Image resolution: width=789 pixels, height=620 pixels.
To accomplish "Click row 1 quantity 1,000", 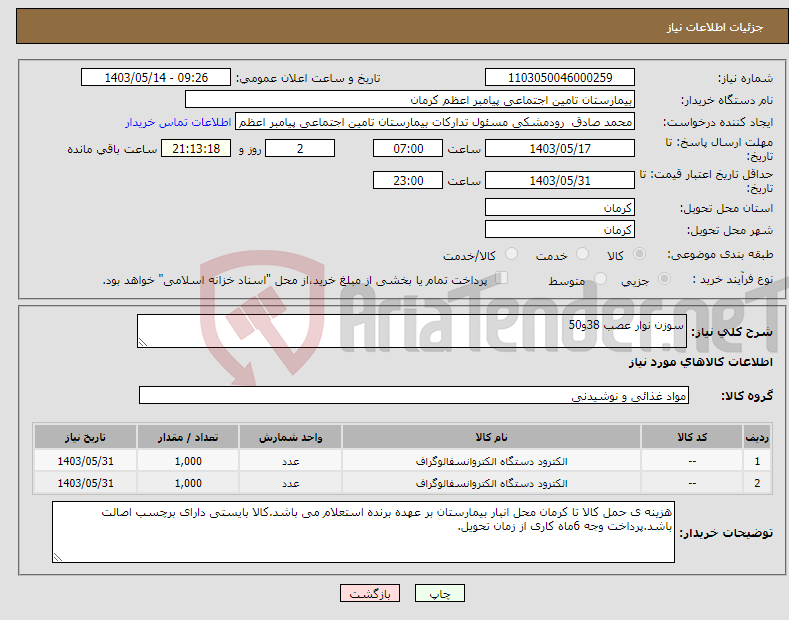I will click(188, 461).
